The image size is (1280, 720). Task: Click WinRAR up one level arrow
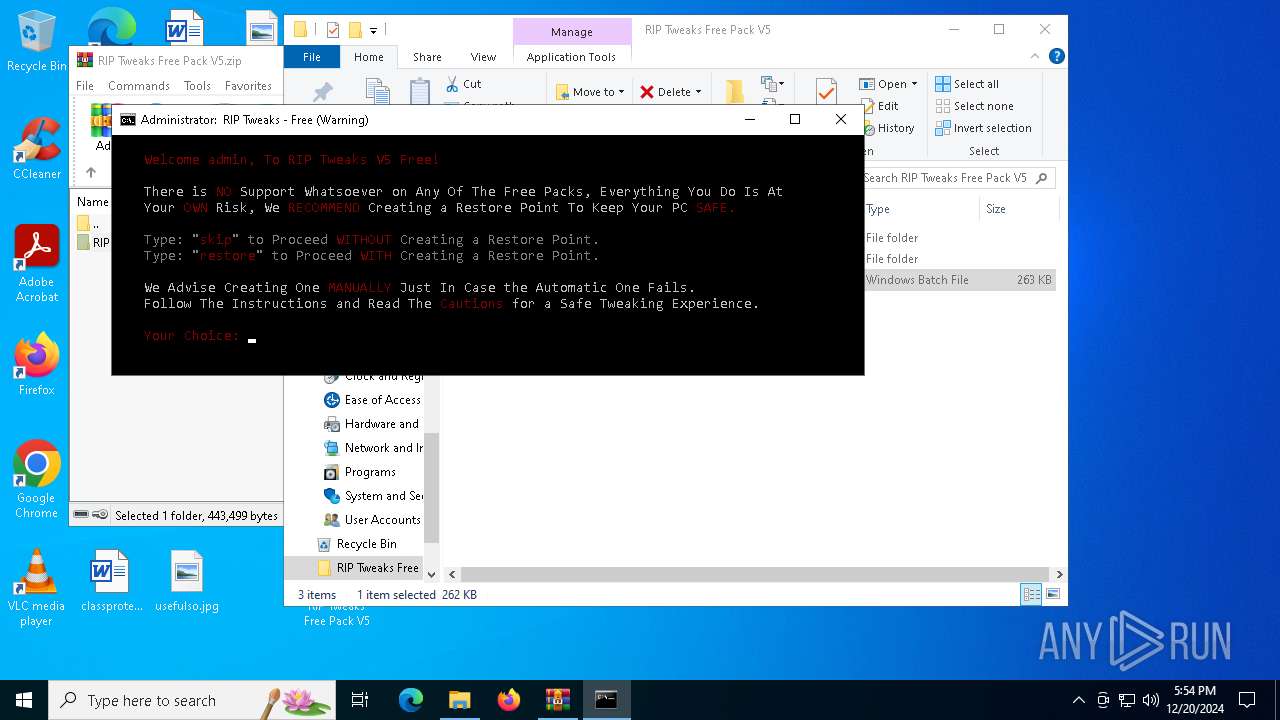[90, 173]
